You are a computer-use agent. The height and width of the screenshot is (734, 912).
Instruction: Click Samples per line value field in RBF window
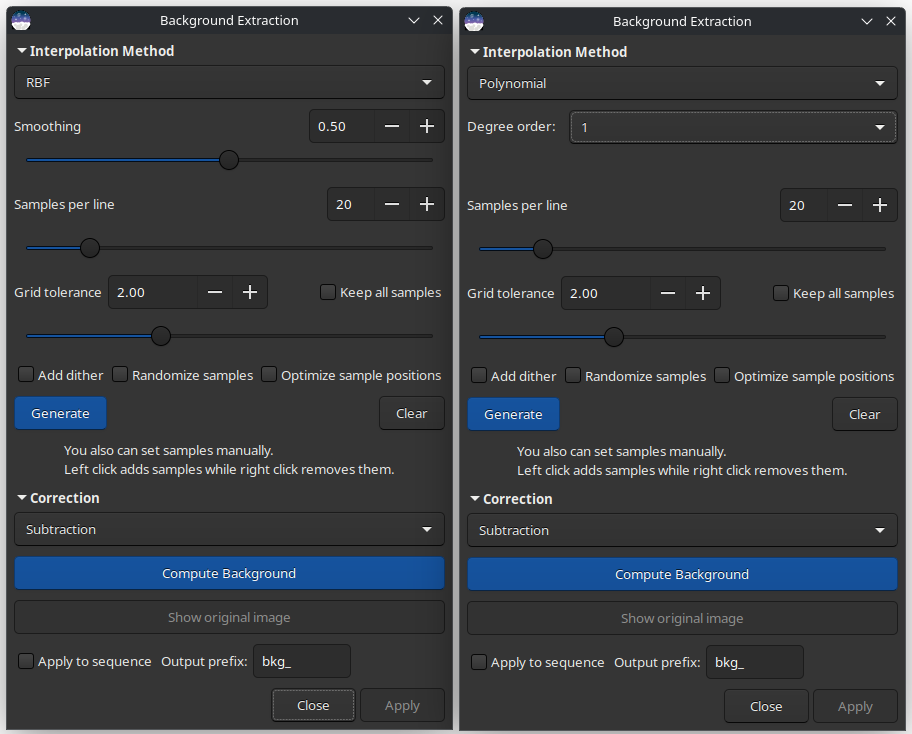[351, 204]
